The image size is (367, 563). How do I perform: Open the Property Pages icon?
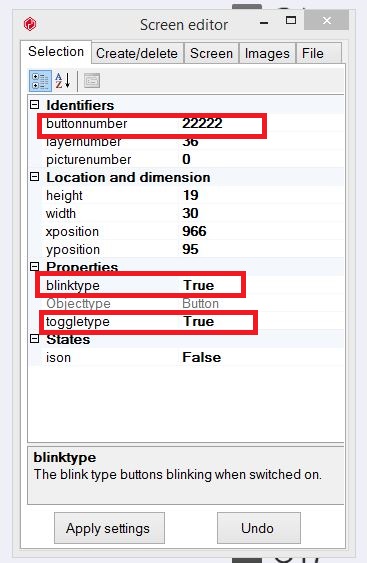(92, 81)
